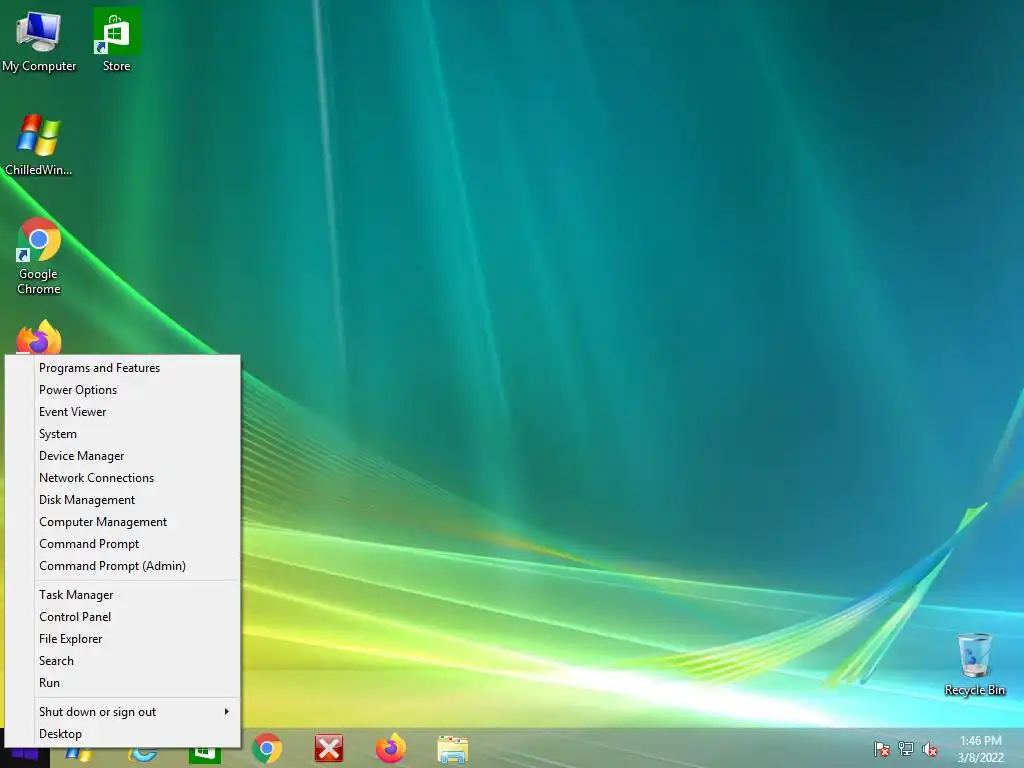Select File Explorer menu entry

click(123, 639)
